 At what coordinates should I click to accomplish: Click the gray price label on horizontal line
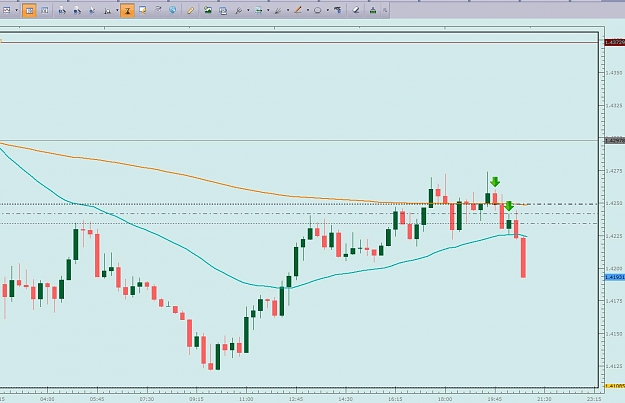[x=615, y=140]
